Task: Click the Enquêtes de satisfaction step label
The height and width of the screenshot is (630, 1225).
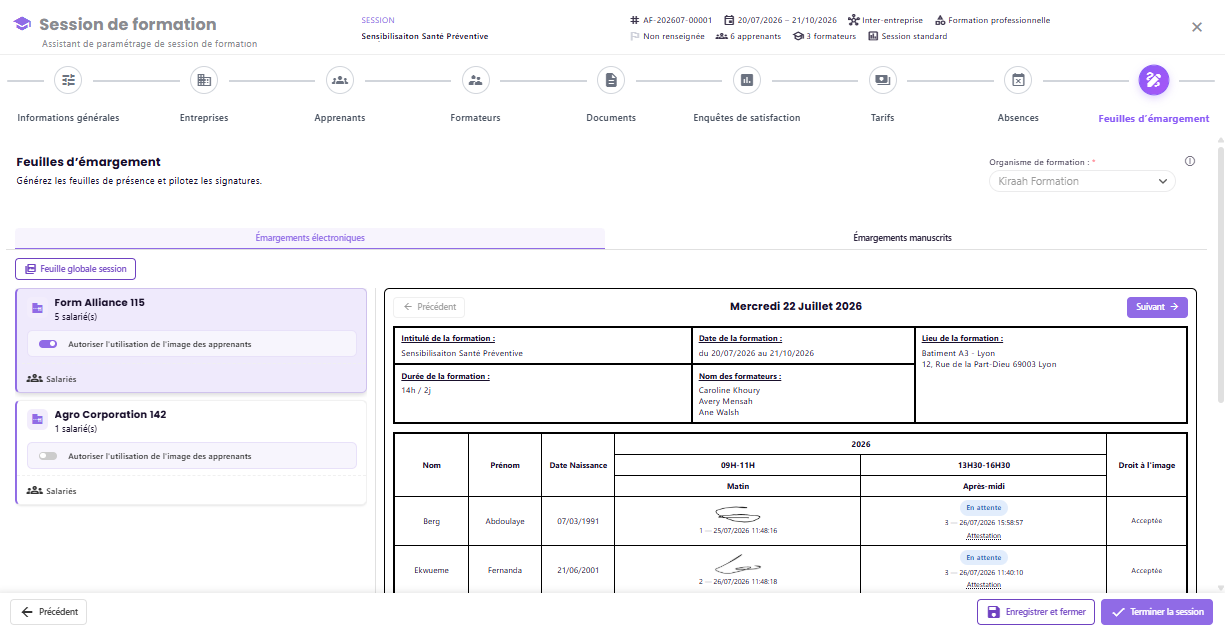Action: tap(747, 118)
